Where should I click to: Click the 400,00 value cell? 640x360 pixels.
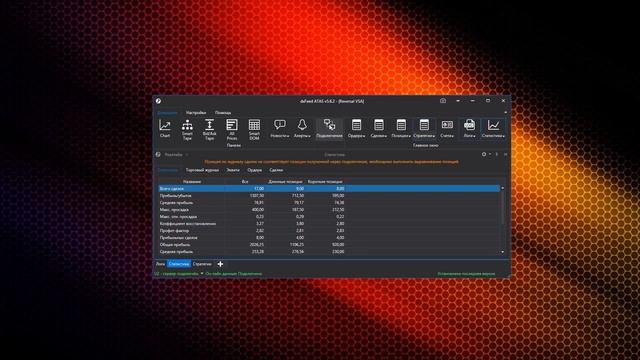coord(257,209)
